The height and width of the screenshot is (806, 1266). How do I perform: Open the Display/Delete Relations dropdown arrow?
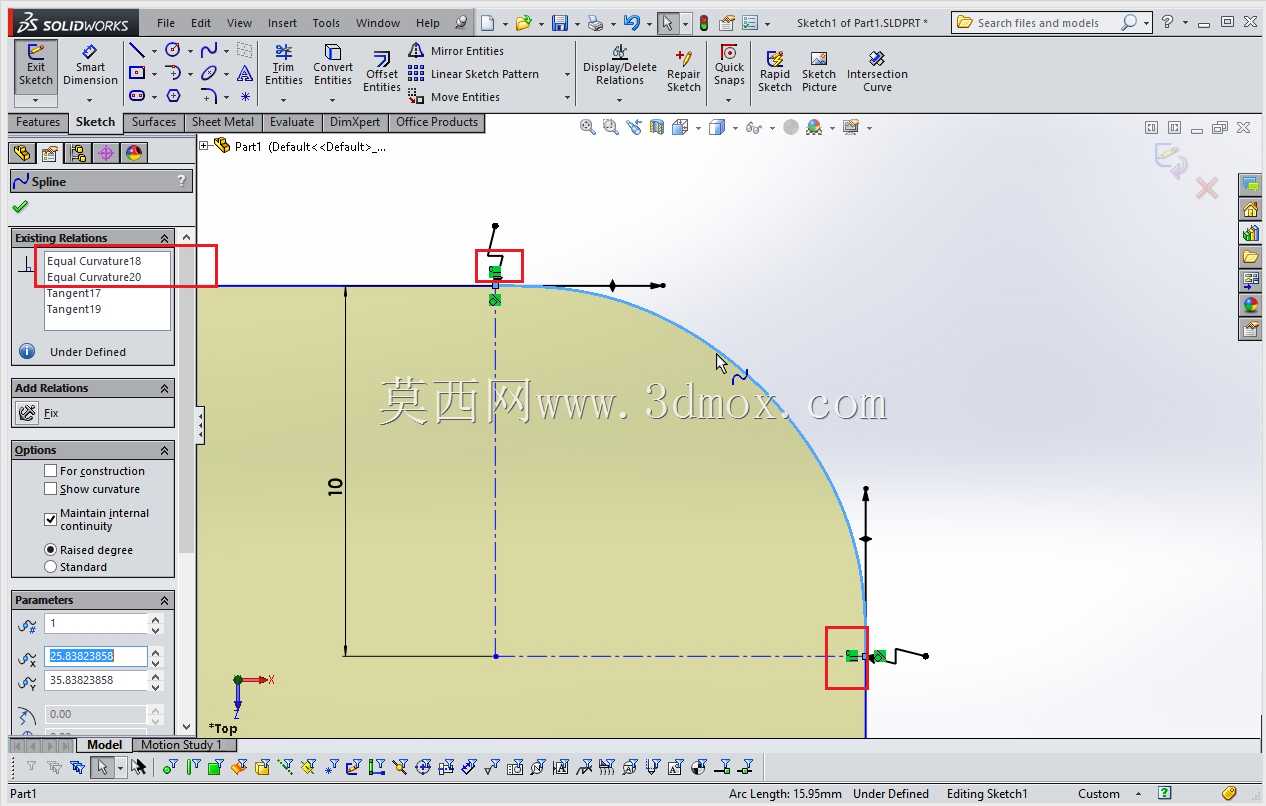tap(620, 100)
